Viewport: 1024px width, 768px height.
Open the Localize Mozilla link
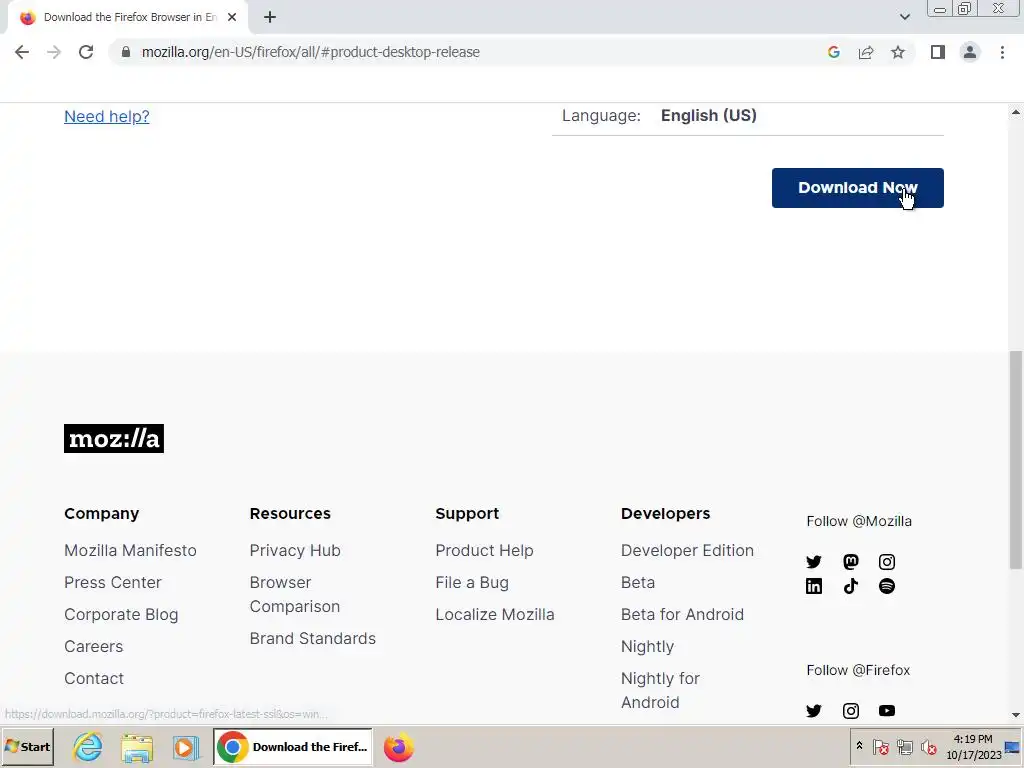click(x=494, y=615)
